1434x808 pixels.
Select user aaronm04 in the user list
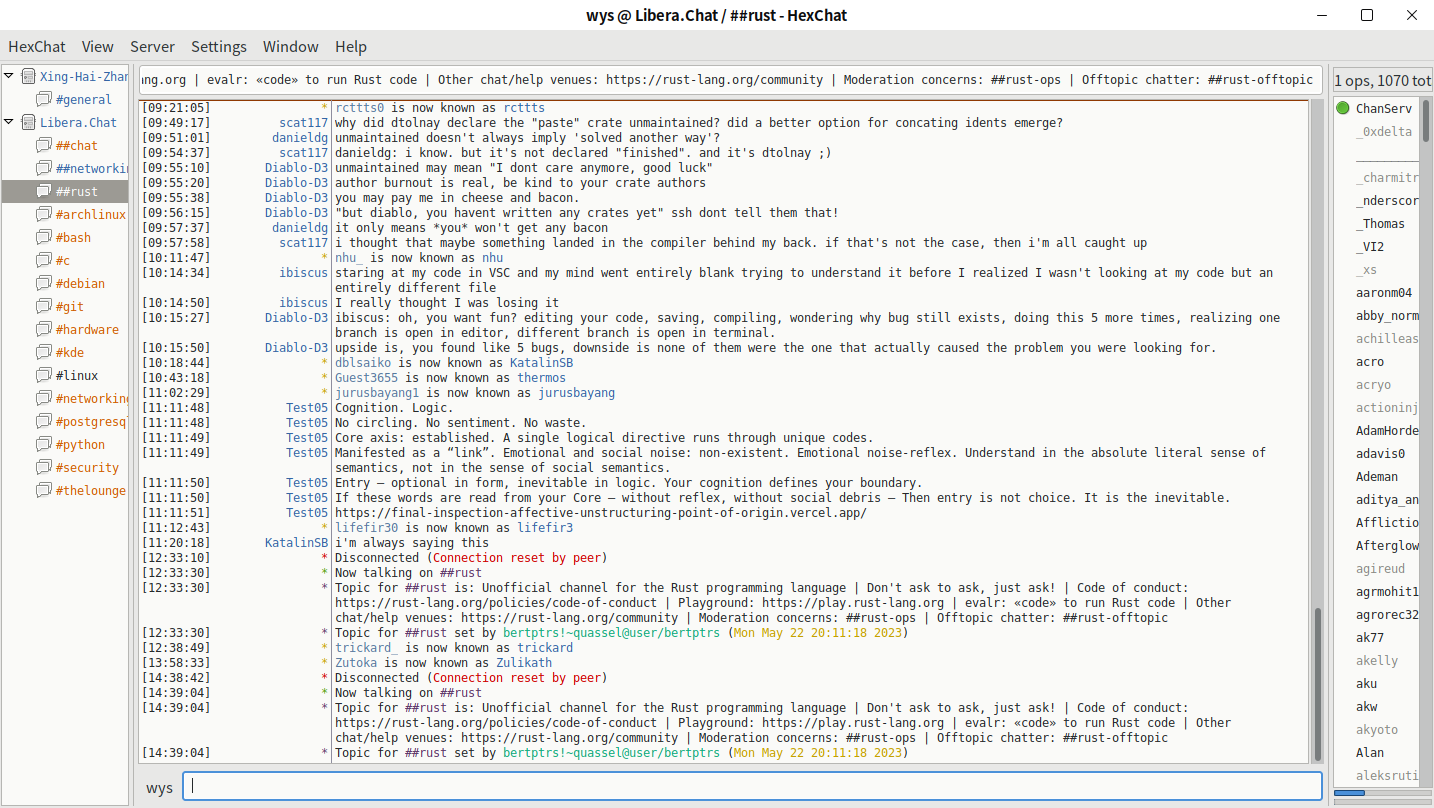1384,292
